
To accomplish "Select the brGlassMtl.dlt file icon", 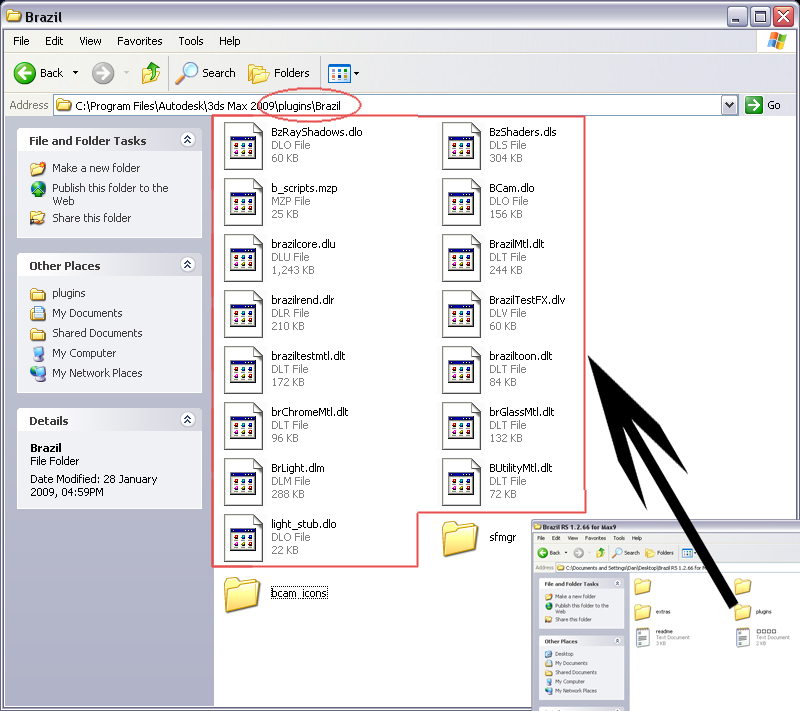I will coord(461,426).
